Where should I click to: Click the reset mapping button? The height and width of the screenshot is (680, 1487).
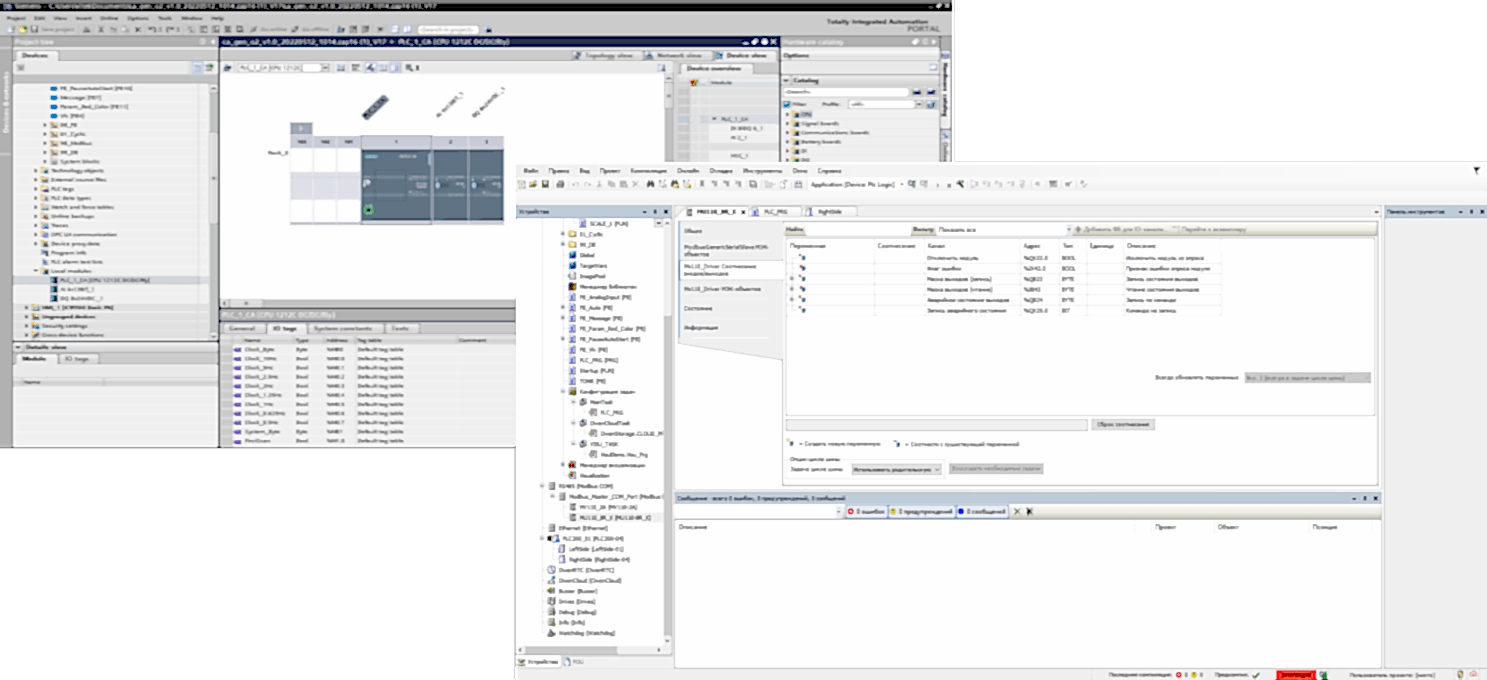tap(1123, 424)
